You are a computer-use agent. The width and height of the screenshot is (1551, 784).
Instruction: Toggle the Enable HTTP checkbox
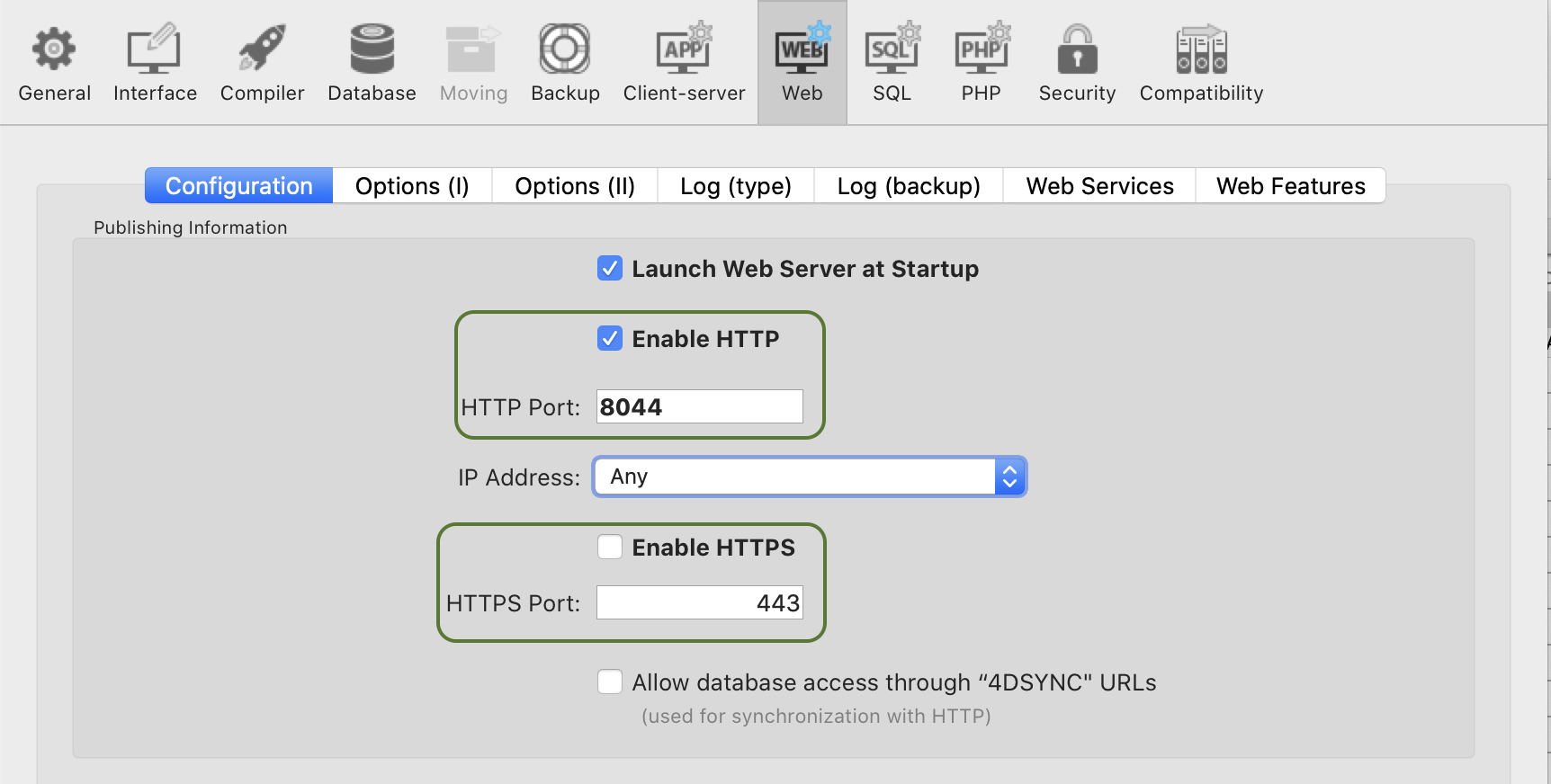pyautogui.click(x=610, y=338)
